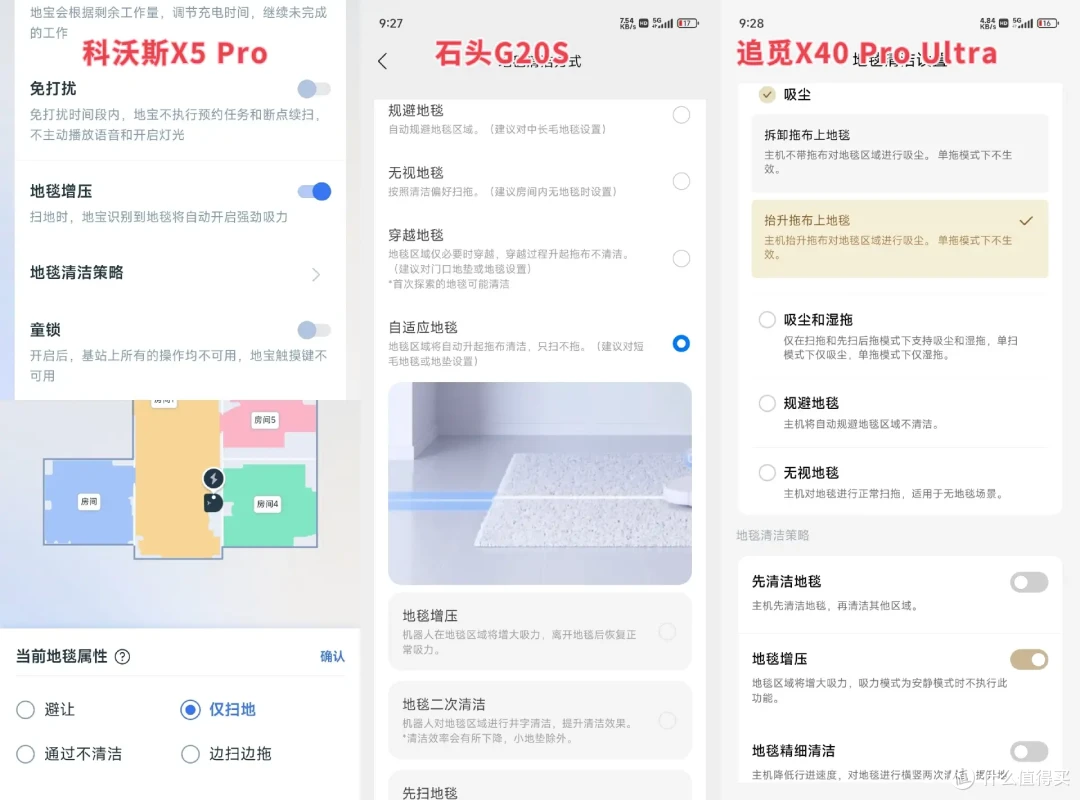Select 无视地毯 radio in 石头 panel
This screenshot has width=1080, height=800.
[x=681, y=181]
